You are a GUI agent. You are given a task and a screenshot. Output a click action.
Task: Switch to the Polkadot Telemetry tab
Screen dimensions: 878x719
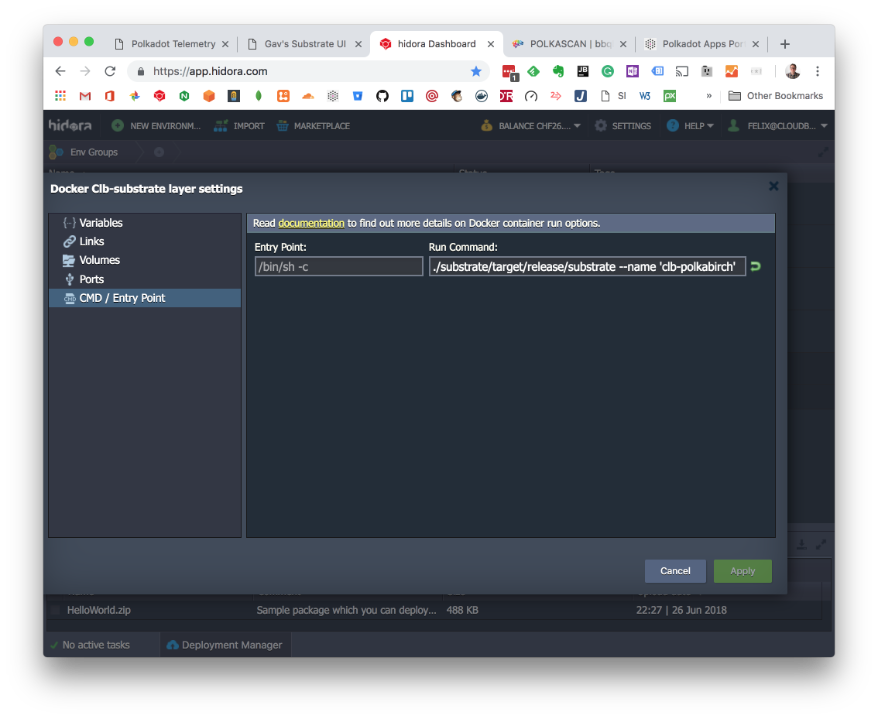point(172,44)
